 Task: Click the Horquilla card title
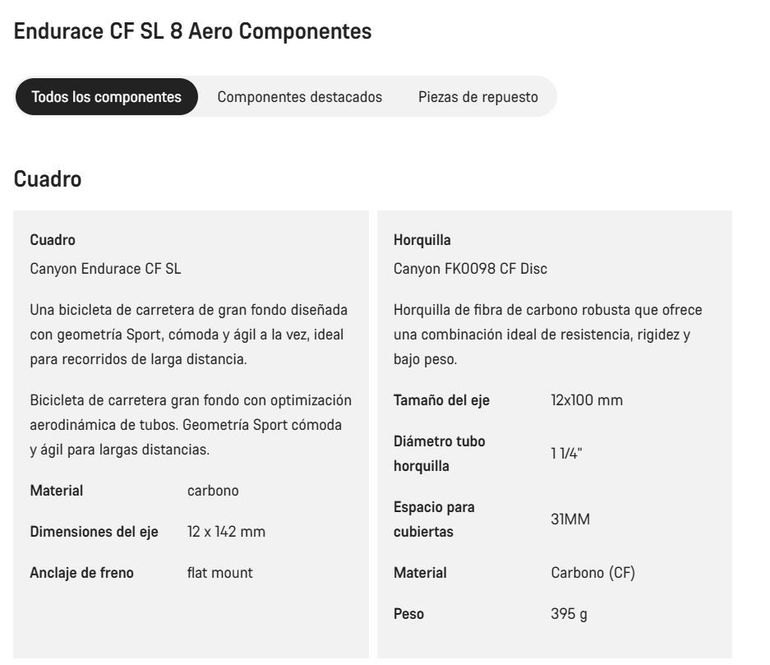click(422, 240)
